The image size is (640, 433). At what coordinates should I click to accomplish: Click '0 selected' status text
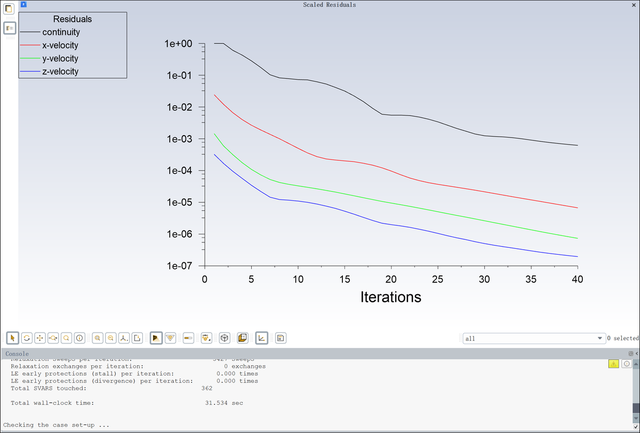tap(623, 338)
